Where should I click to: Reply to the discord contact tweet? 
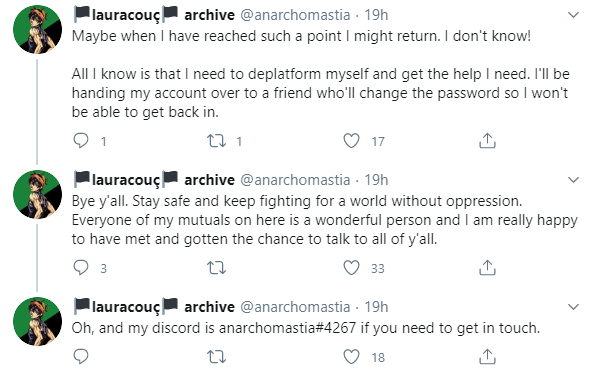click(81, 357)
